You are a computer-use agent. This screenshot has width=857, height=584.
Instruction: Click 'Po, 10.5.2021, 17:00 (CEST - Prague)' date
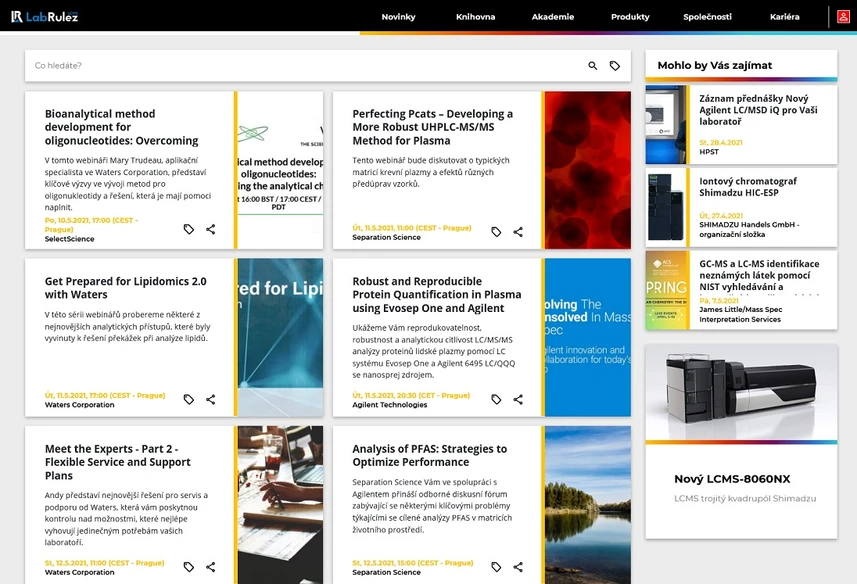(x=91, y=225)
